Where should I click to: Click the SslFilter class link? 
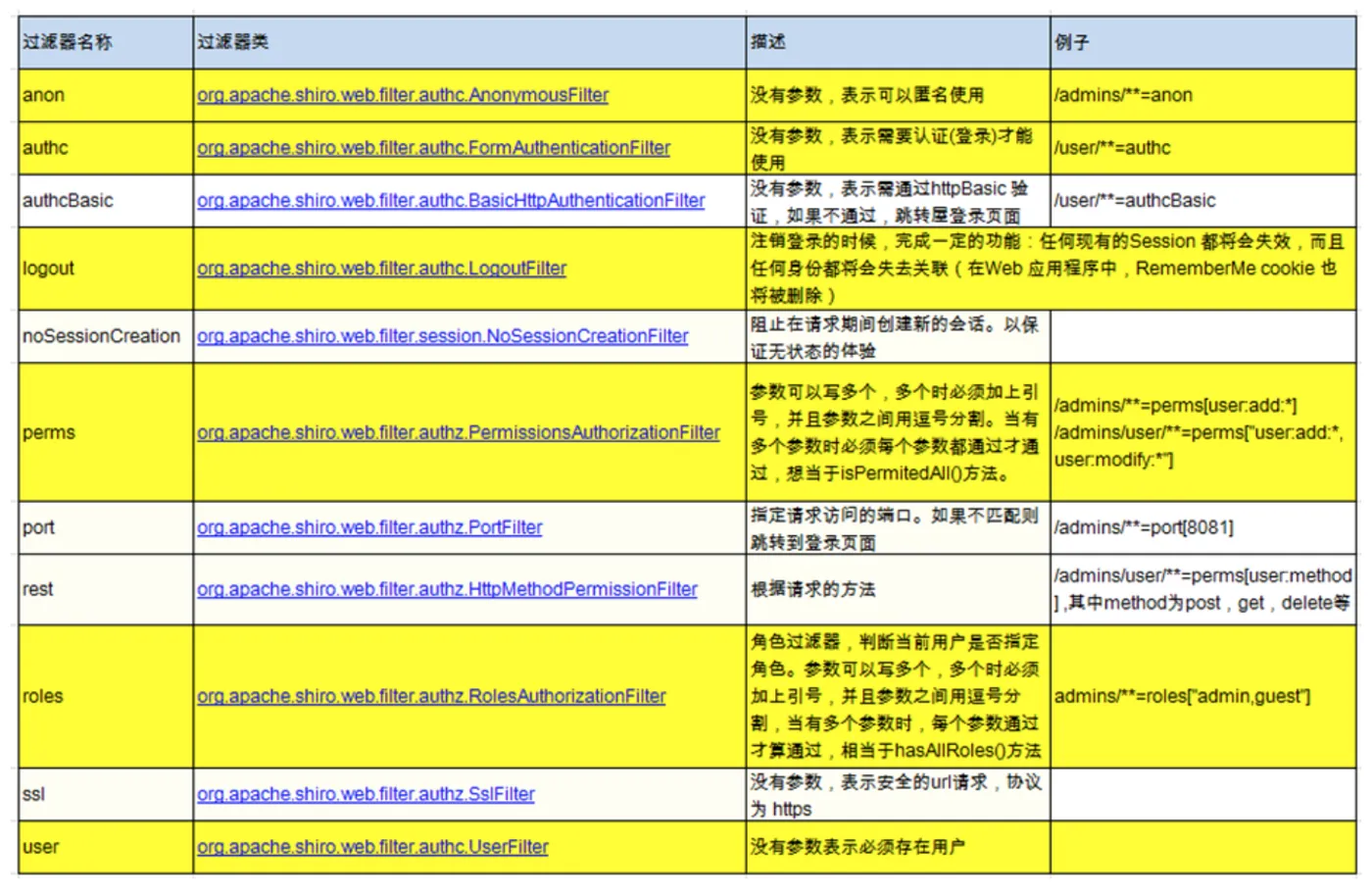[366, 794]
